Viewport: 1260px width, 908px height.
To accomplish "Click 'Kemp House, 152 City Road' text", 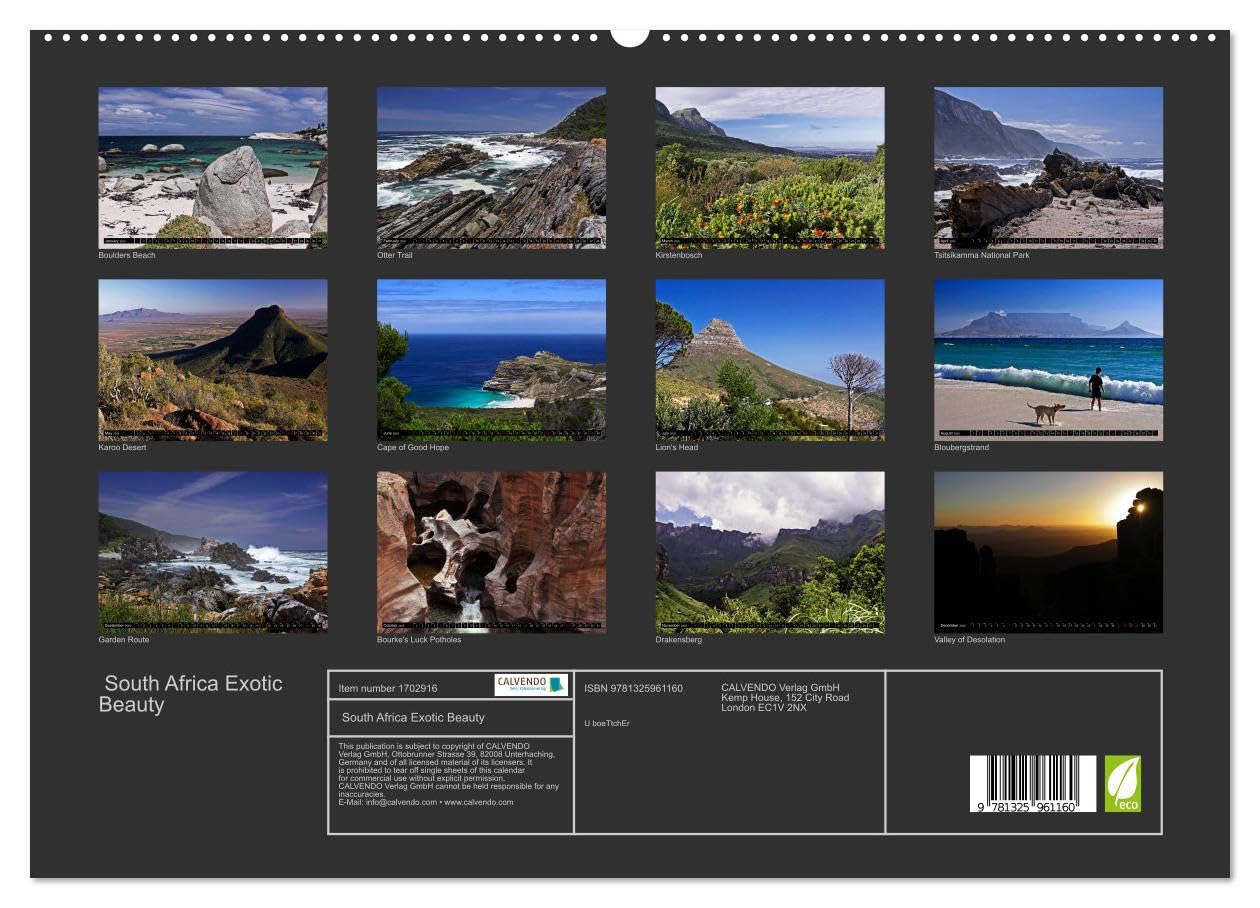I will point(785,698).
